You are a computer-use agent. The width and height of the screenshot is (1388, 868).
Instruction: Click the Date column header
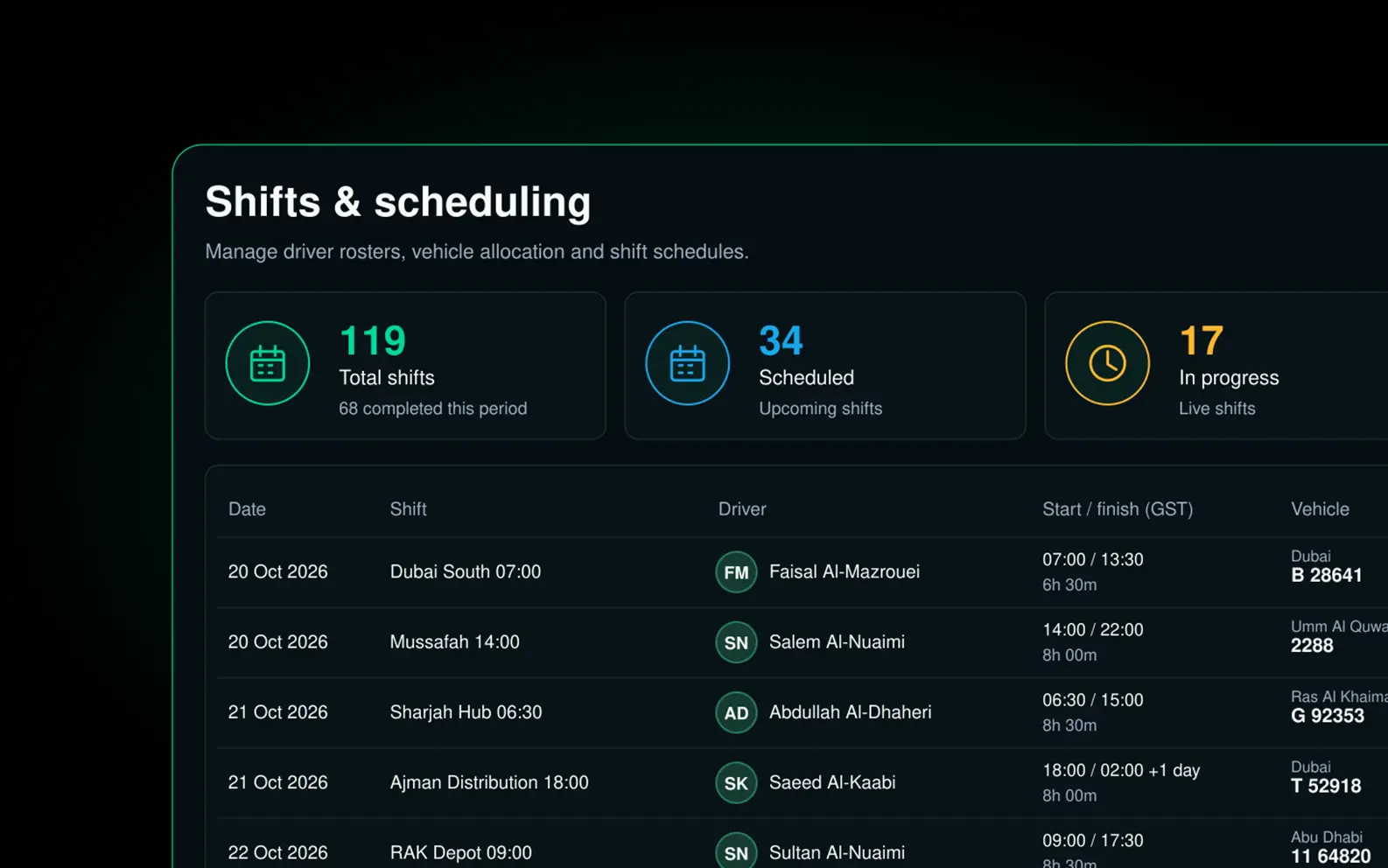(247, 509)
